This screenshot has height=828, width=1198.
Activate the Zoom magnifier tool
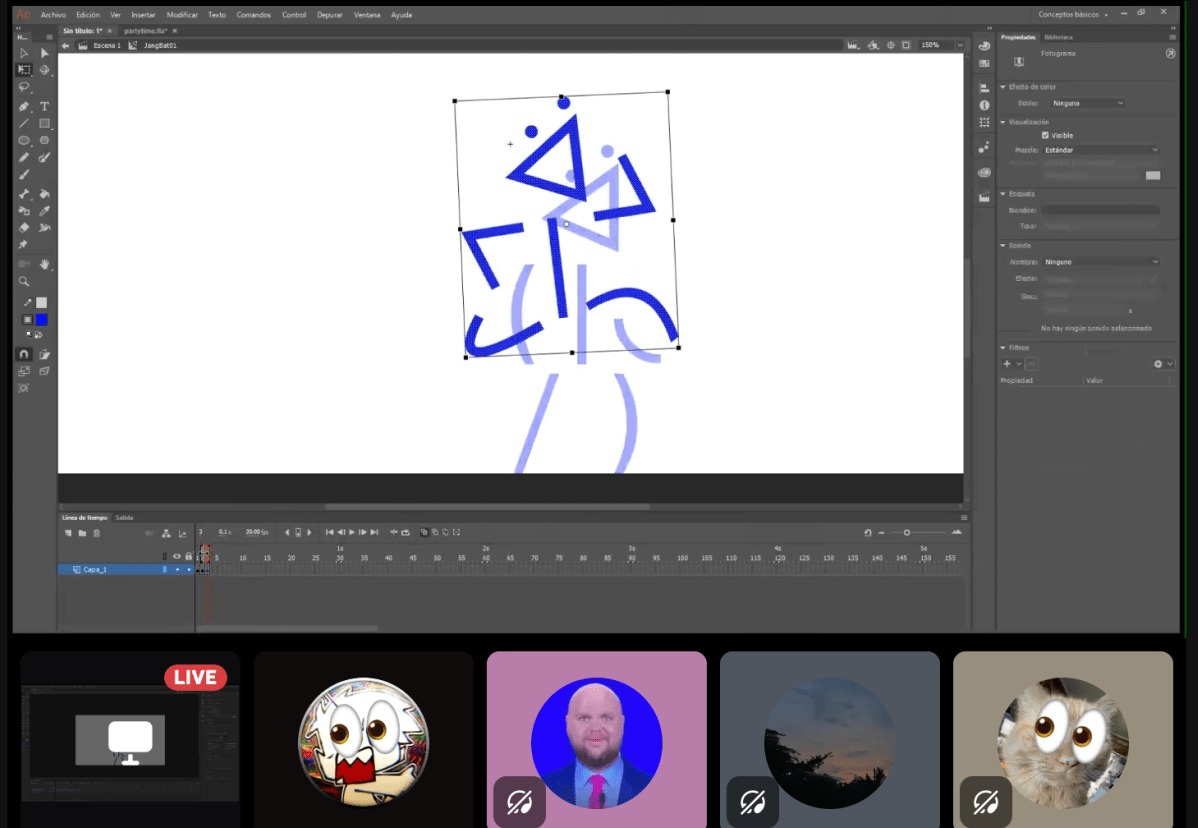(x=24, y=281)
